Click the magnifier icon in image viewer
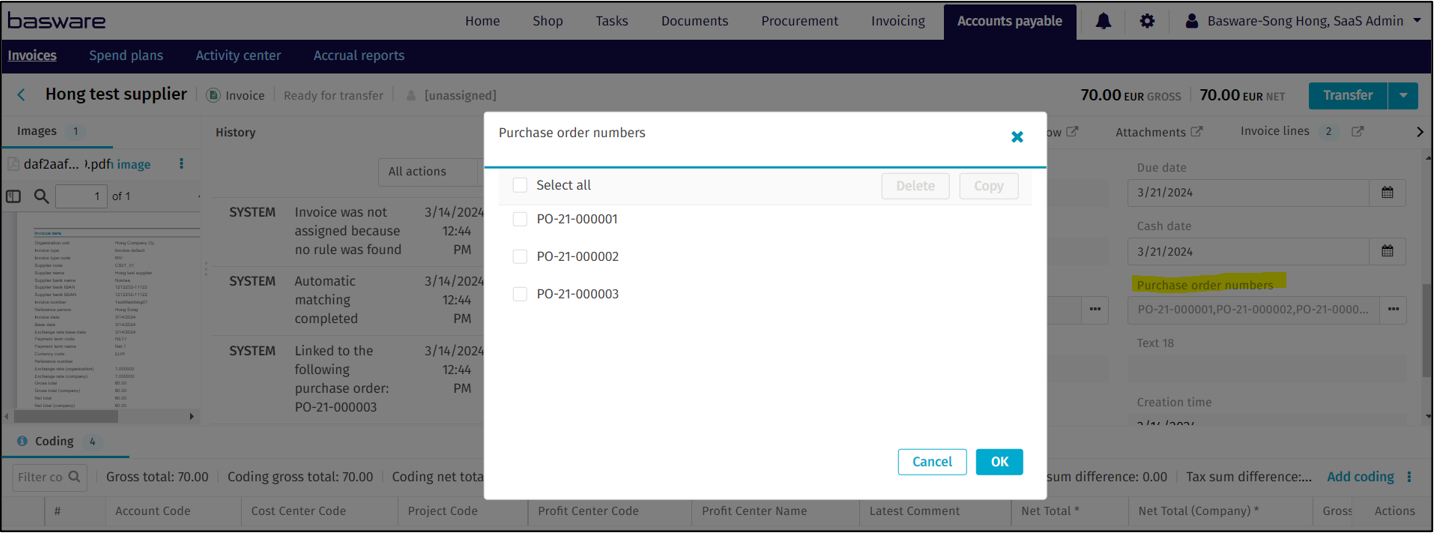 pyautogui.click(x=41, y=196)
